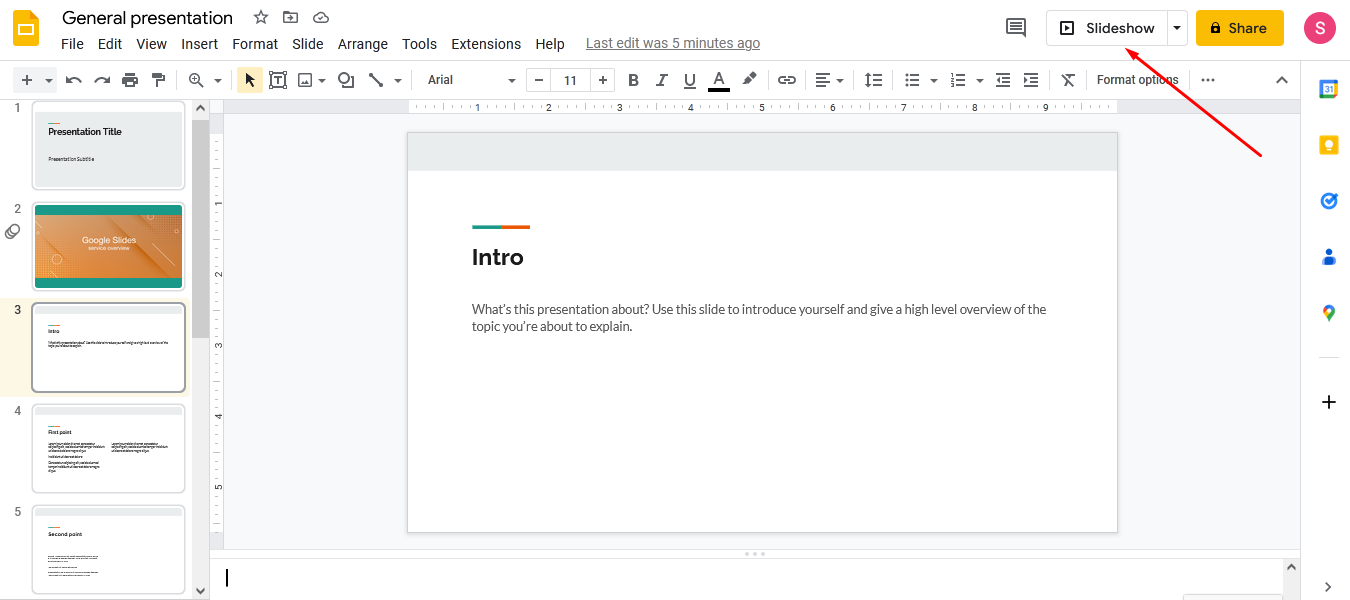
Task: Apply a bulleted list
Action: 914,79
